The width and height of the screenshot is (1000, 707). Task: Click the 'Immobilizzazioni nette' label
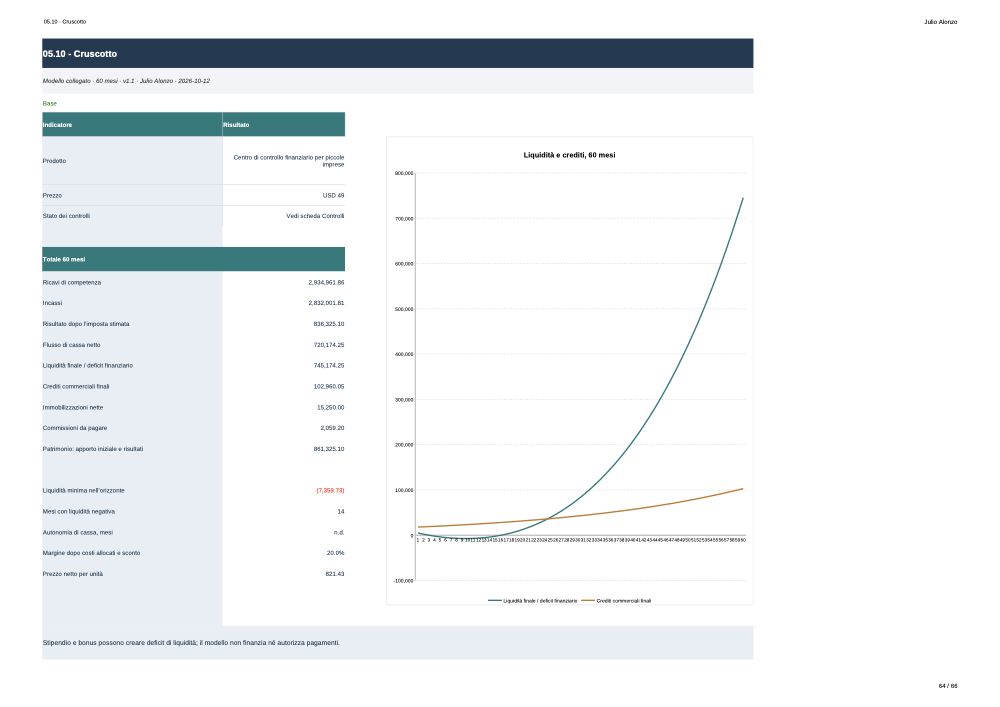73,407
